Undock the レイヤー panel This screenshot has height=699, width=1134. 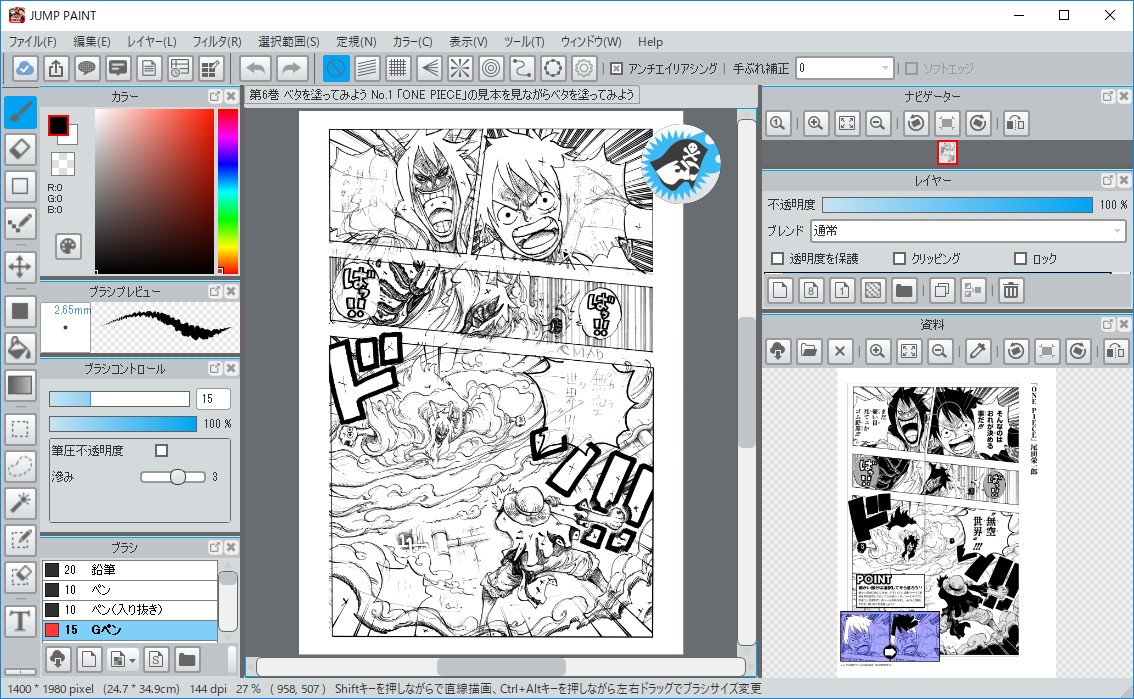[x=1107, y=180]
